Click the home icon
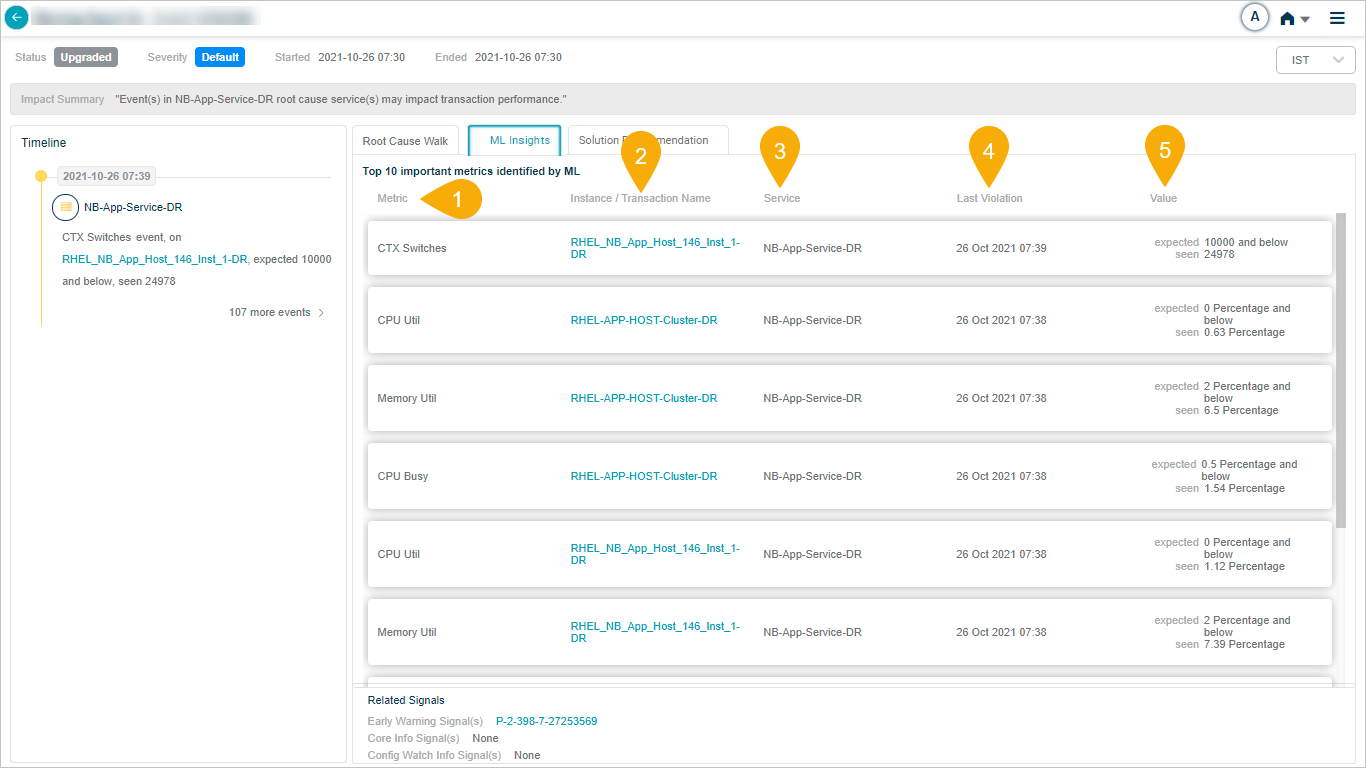Viewport: 1366px width, 768px height. [1287, 18]
